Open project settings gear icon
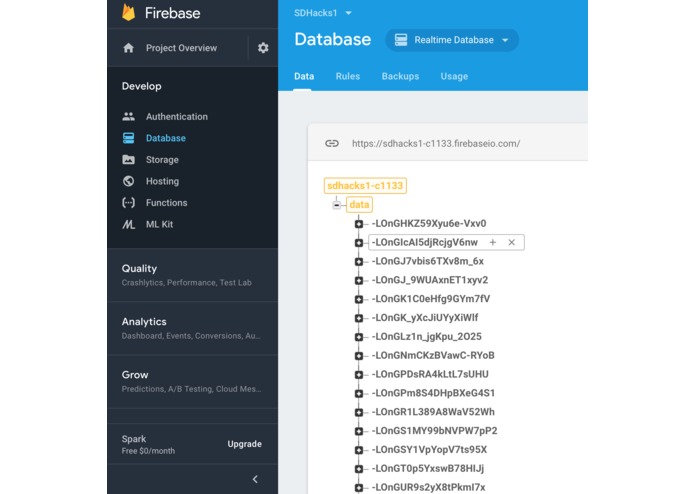The image size is (695, 494). (263, 48)
